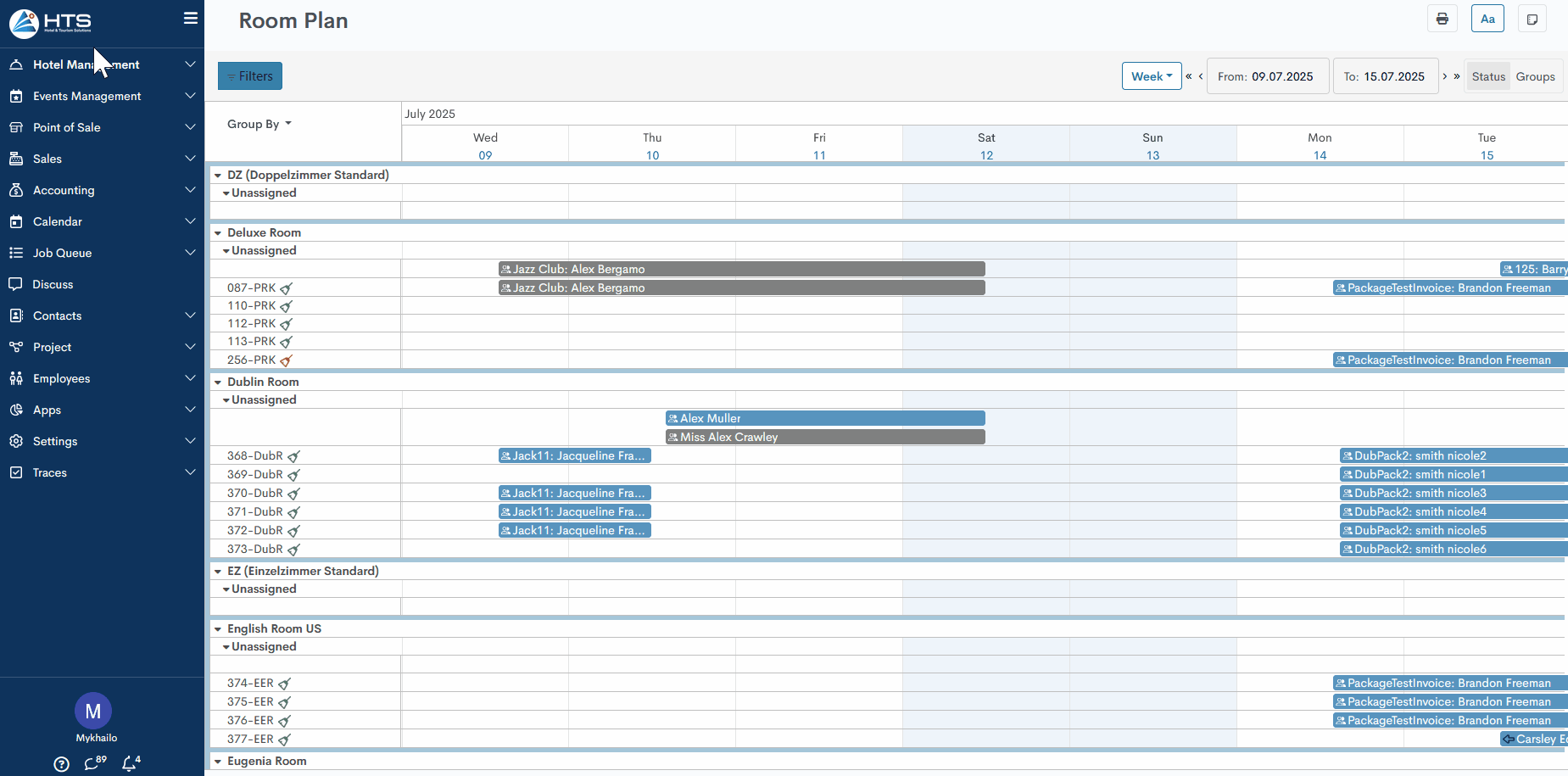Open chat messages icon with 89 badge

[x=92, y=764]
